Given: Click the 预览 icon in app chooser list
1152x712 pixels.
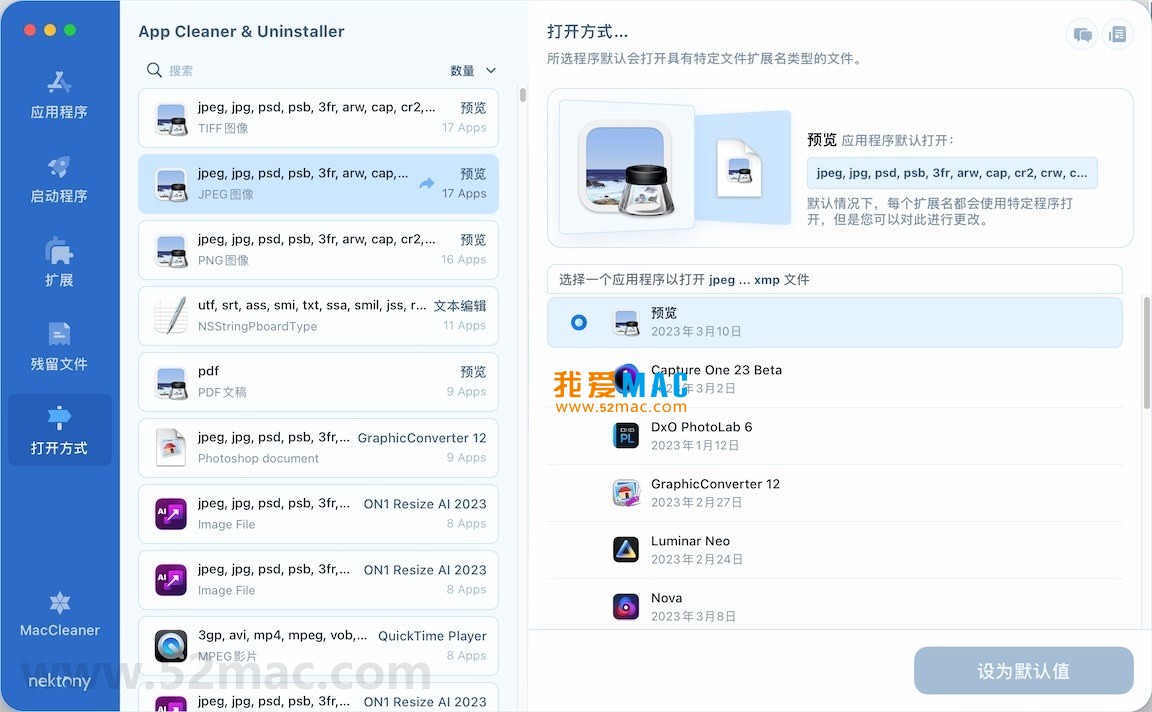Looking at the screenshot, I should (626, 322).
